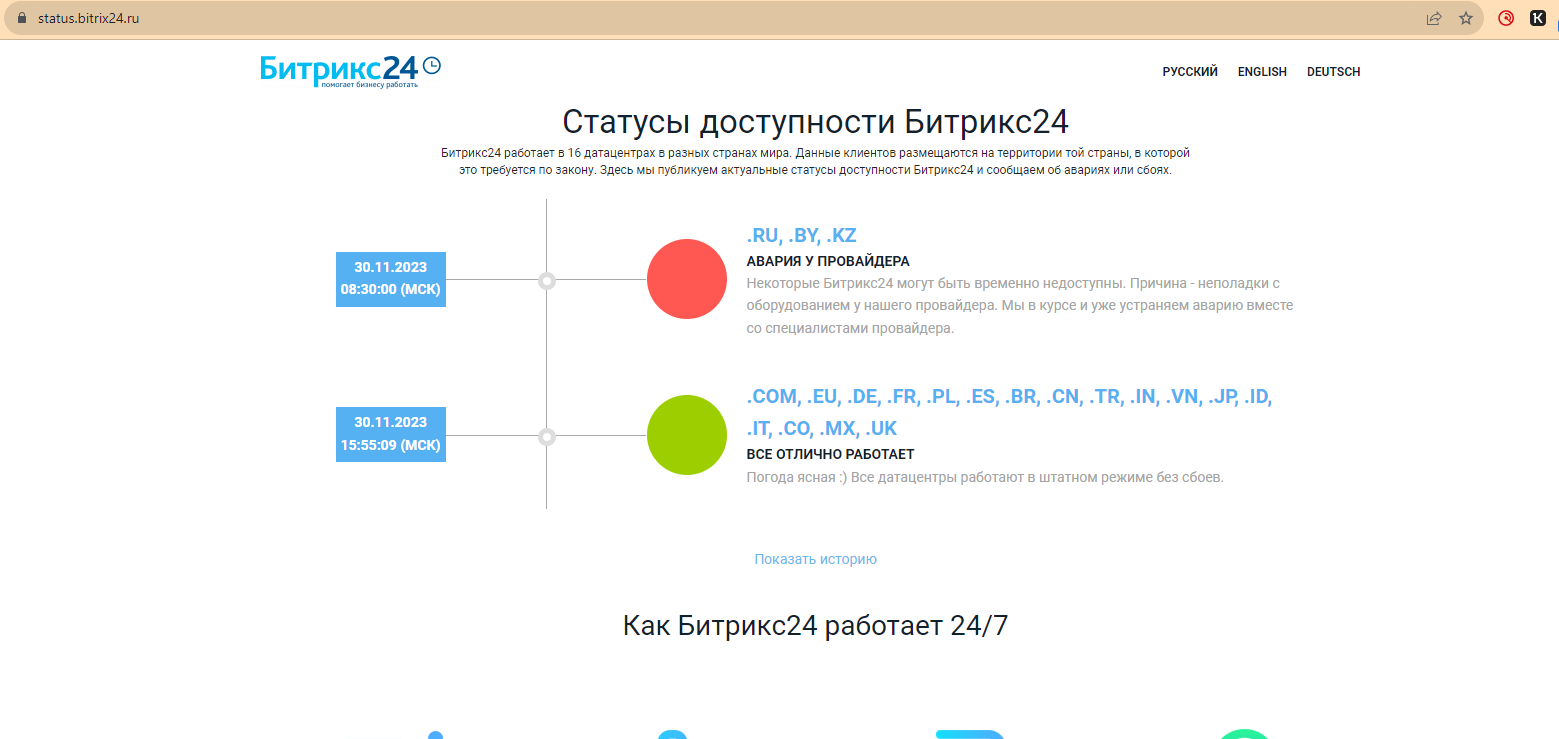This screenshot has width=1559, height=739.
Task: Click Показать историю link
Action: (x=815, y=559)
